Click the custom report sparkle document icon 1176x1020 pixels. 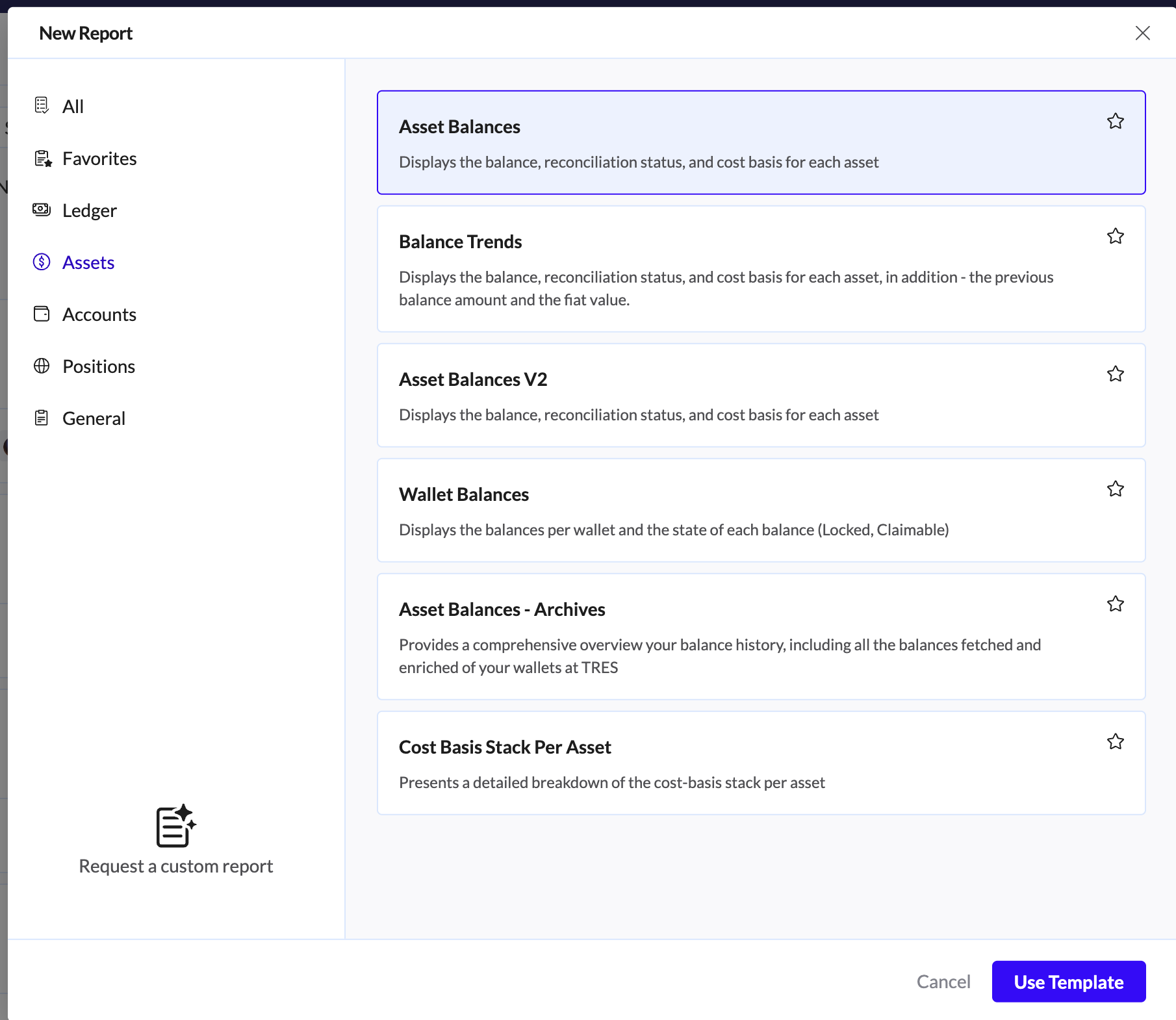click(175, 826)
